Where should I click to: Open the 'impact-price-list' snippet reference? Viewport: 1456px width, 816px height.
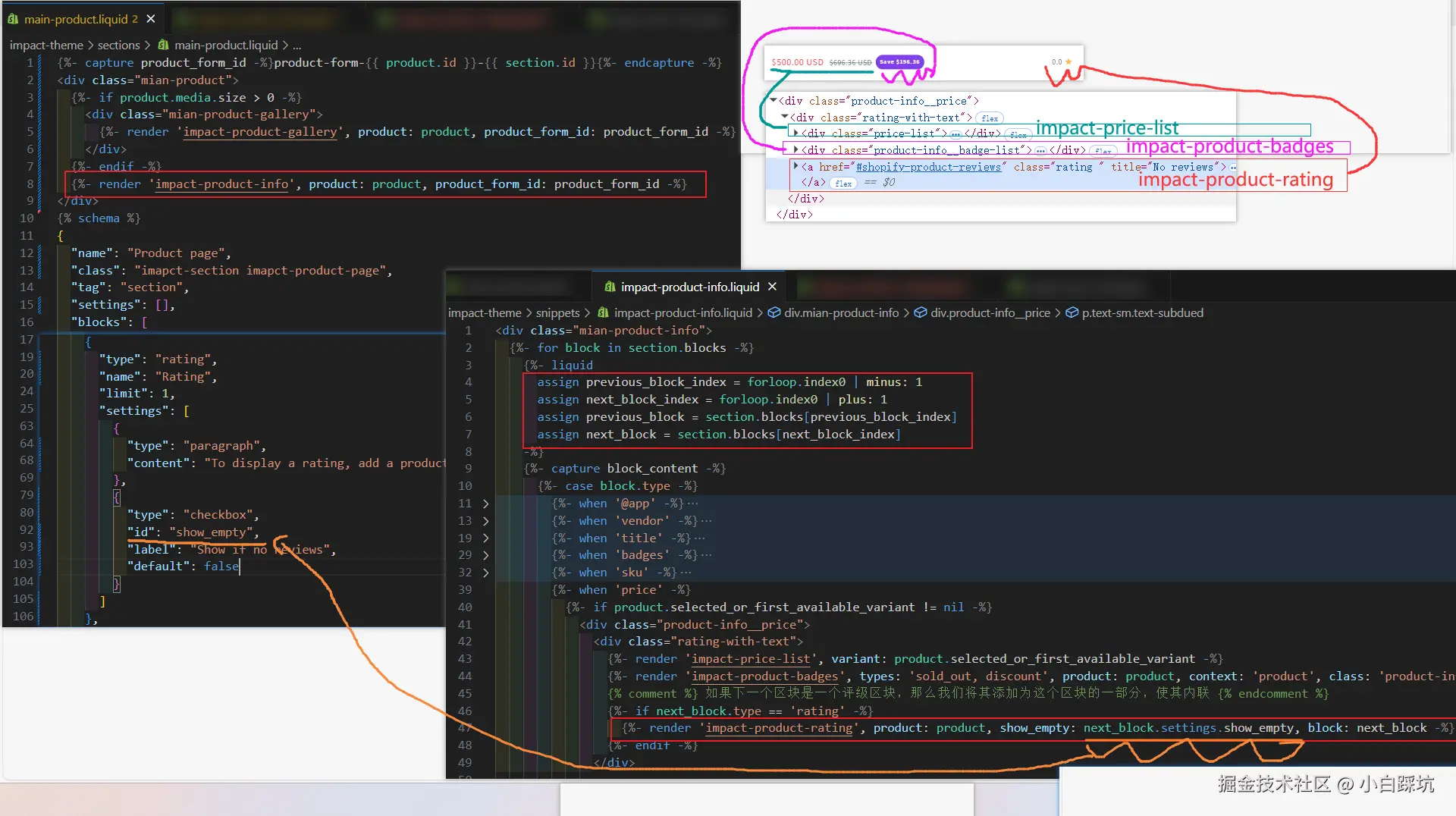tap(751, 659)
